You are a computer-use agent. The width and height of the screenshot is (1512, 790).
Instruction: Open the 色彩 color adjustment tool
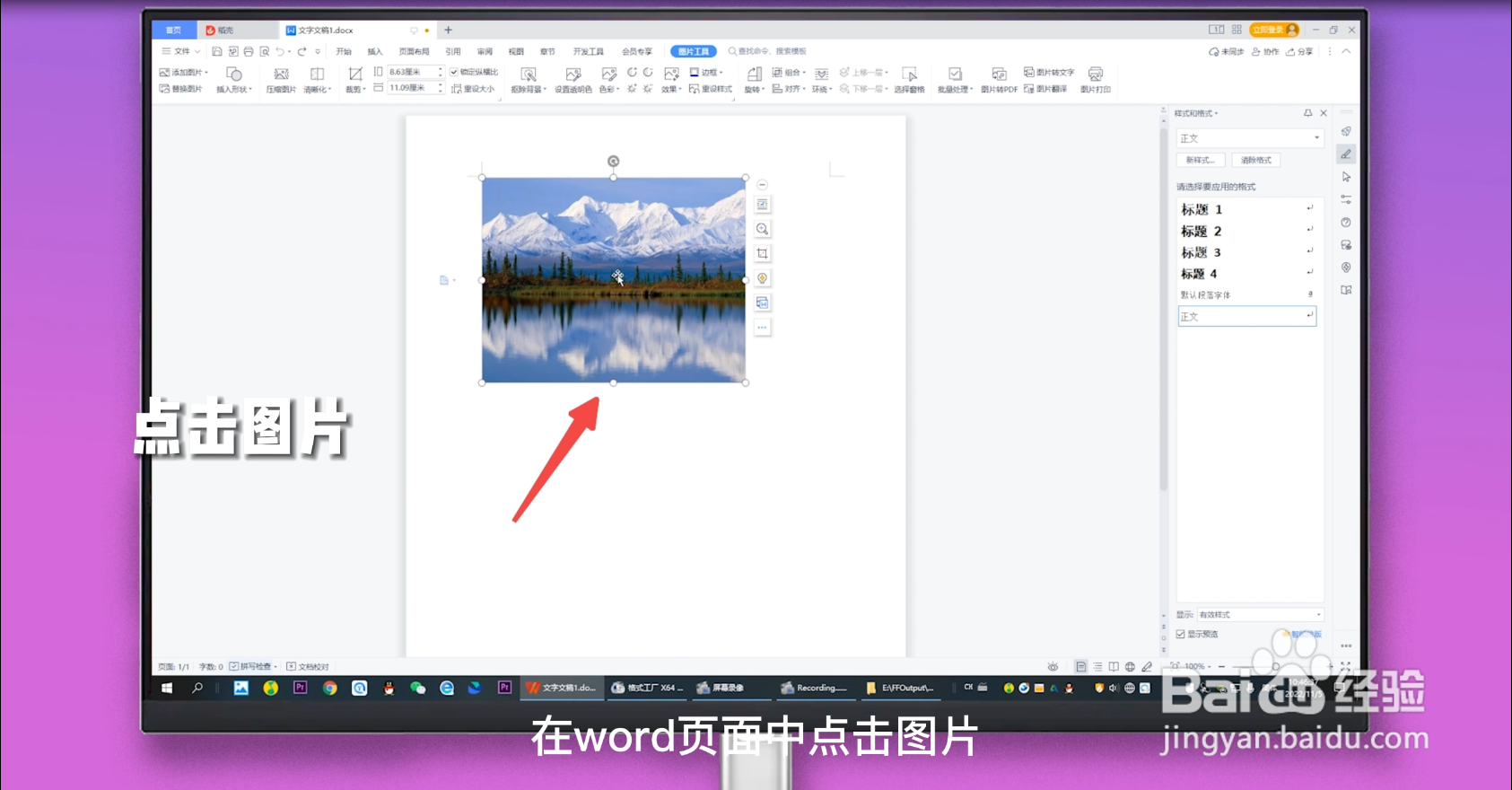tap(609, 79)
